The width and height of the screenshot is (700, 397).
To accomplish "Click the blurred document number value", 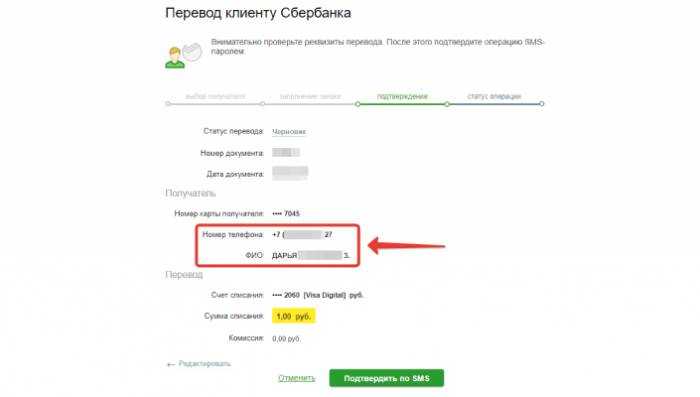I will click(286, 153).
